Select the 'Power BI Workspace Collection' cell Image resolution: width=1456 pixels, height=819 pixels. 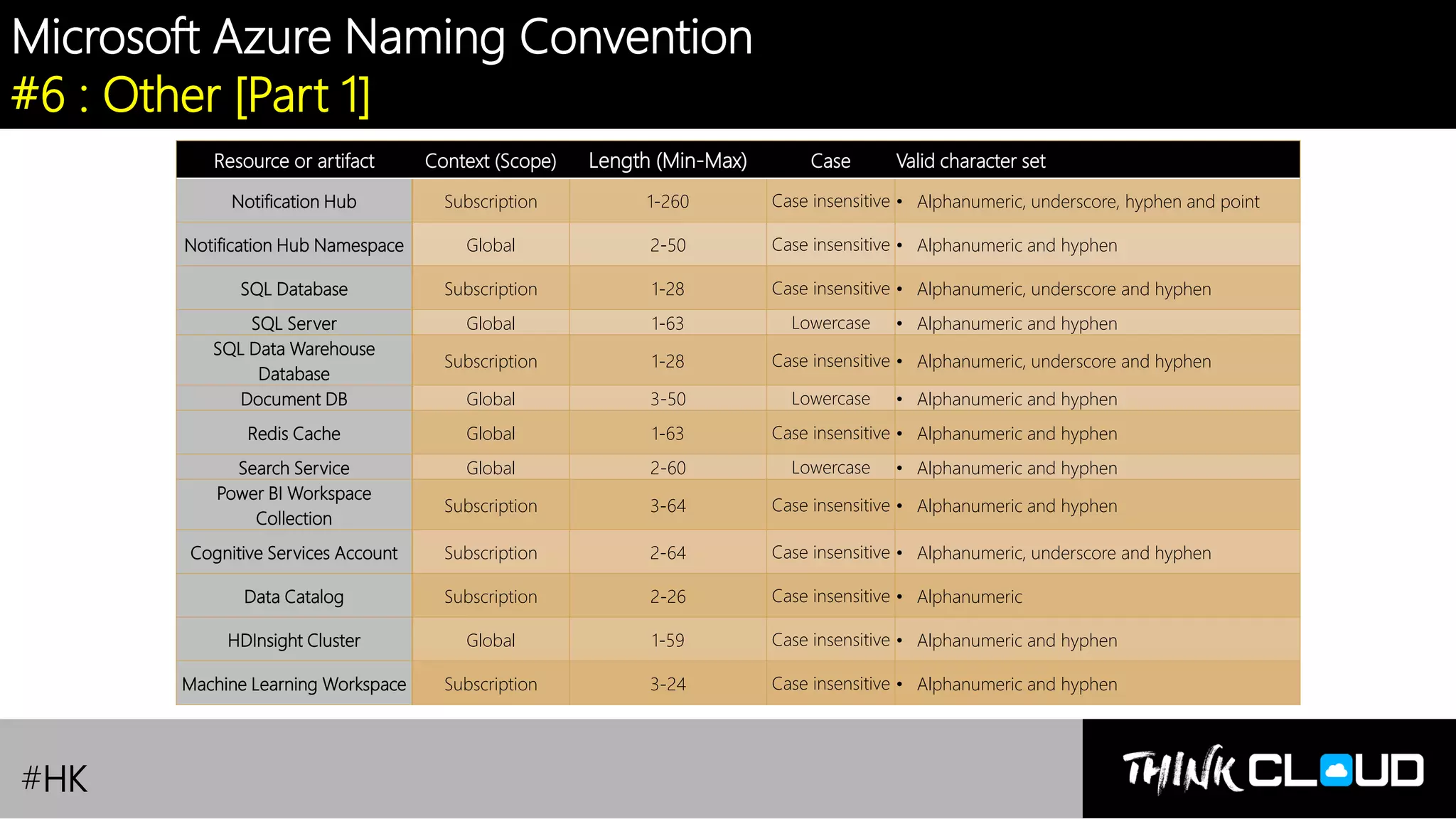294,505
